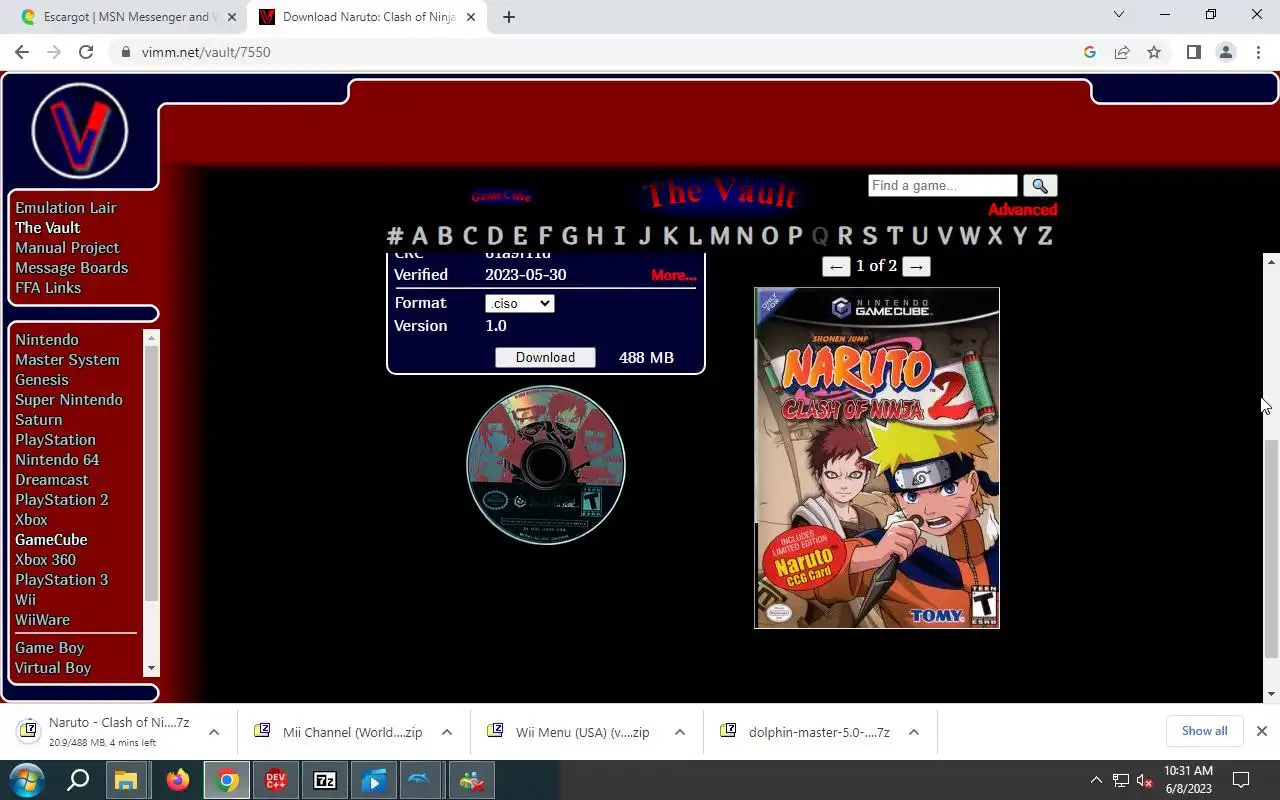Screen dimensions: 1280x800
Task: Select PlayStation 2 in the console list
Action: [62, 500]
